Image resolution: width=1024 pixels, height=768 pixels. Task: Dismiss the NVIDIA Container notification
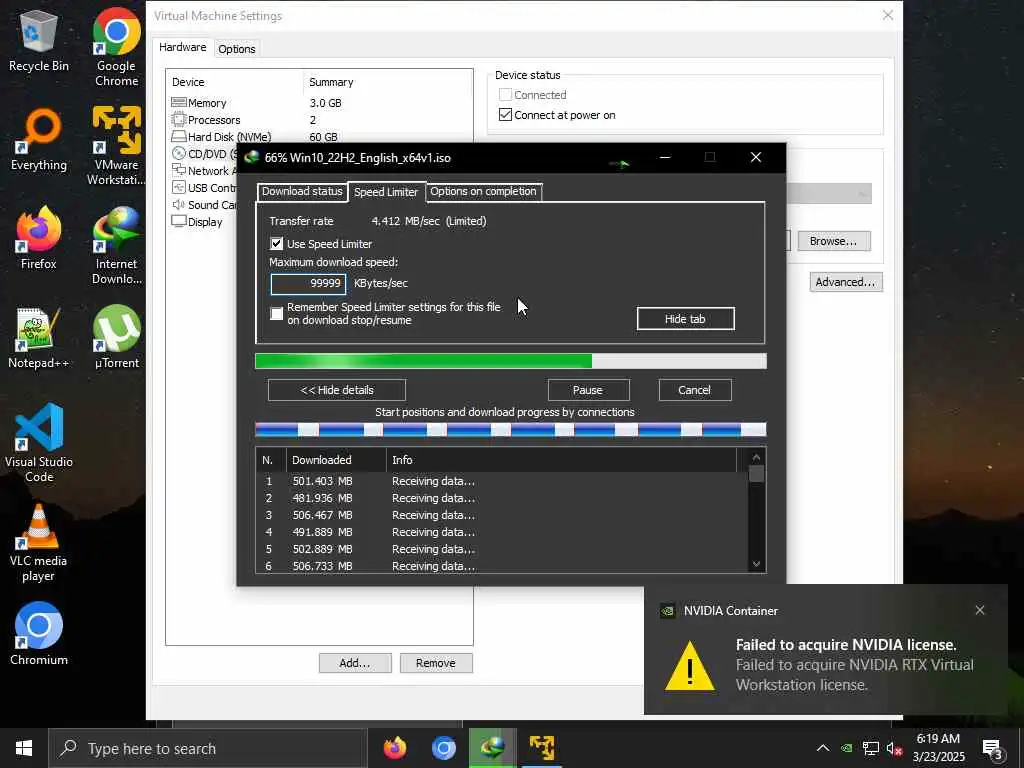tap(980, 610)
